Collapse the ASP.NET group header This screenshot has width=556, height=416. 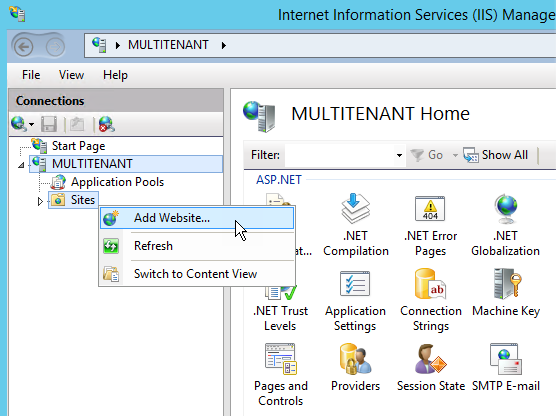279,180
